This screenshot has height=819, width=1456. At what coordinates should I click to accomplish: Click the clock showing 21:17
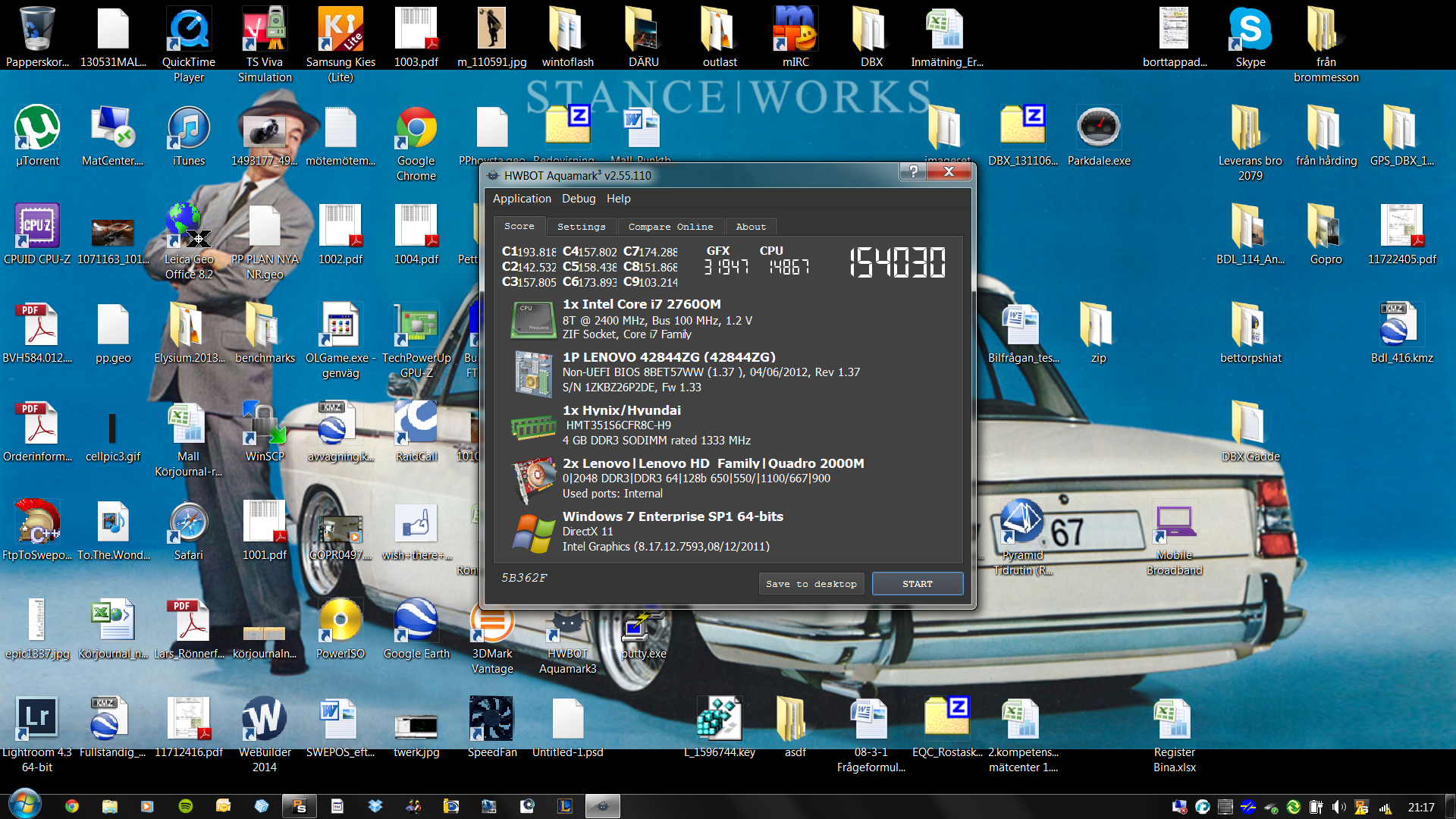[1421, 808]
